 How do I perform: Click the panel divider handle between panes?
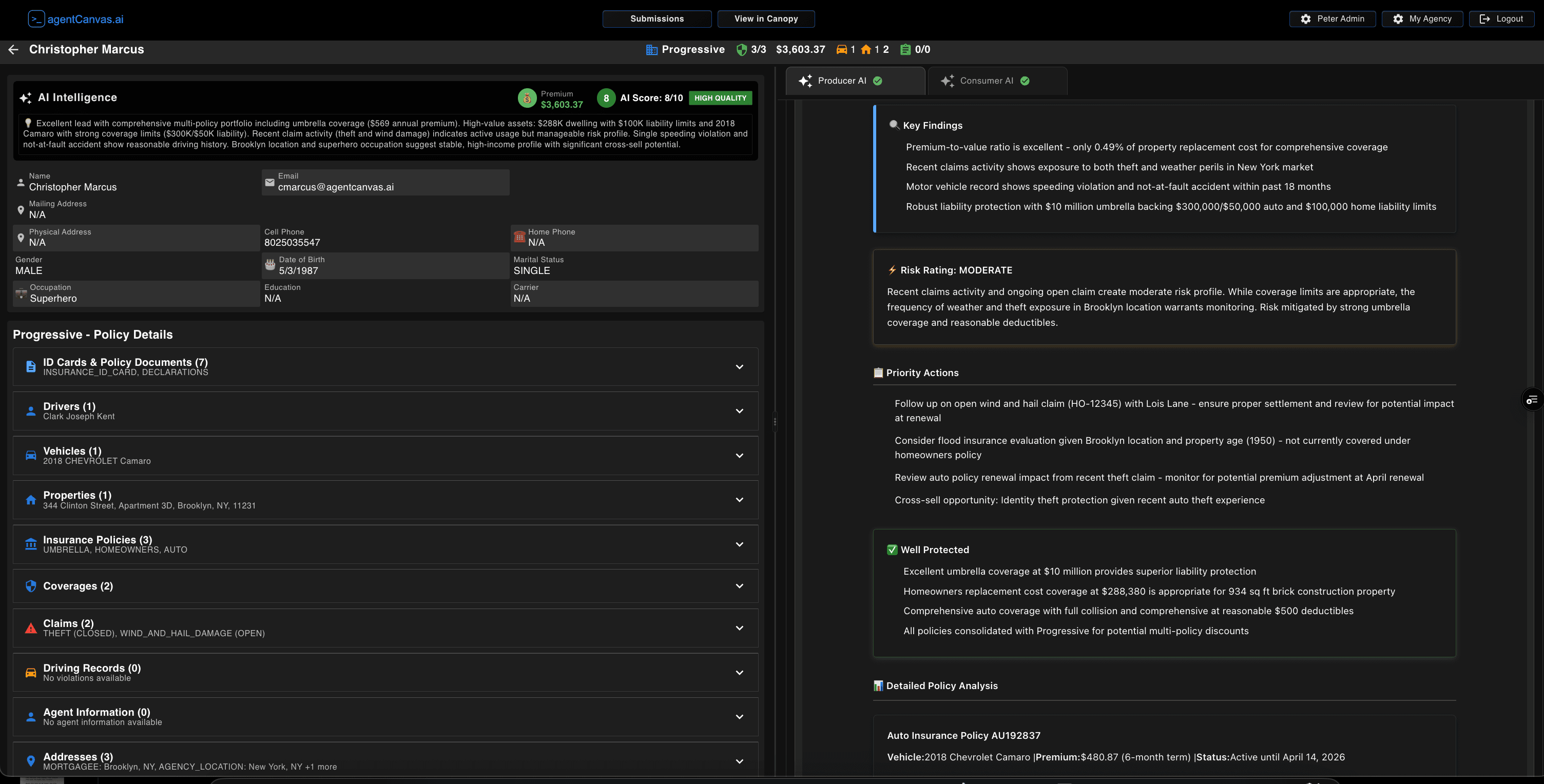tap(775, 422)
